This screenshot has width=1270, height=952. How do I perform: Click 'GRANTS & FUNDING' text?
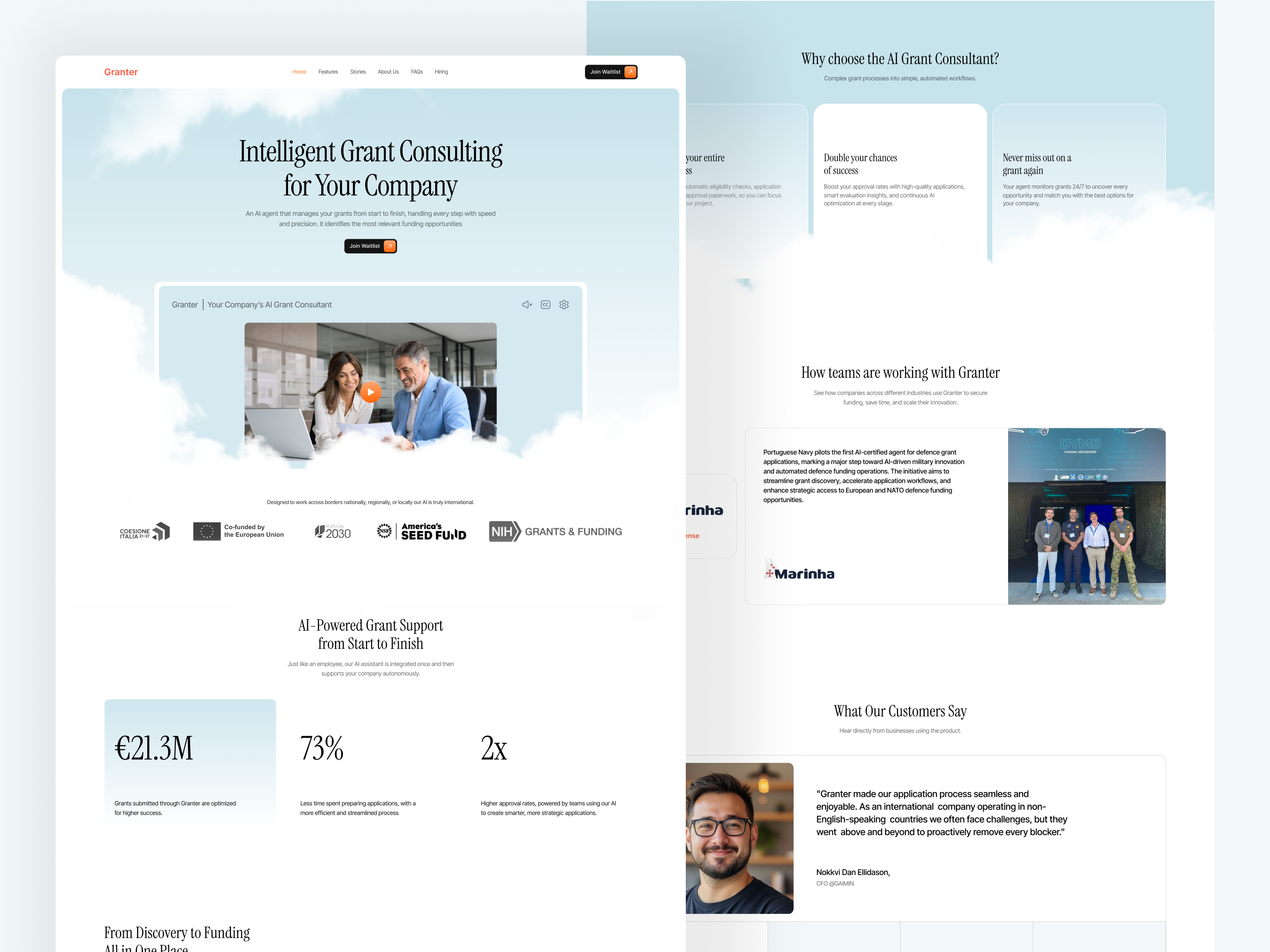pyautogui.click(x=573, y=532)
